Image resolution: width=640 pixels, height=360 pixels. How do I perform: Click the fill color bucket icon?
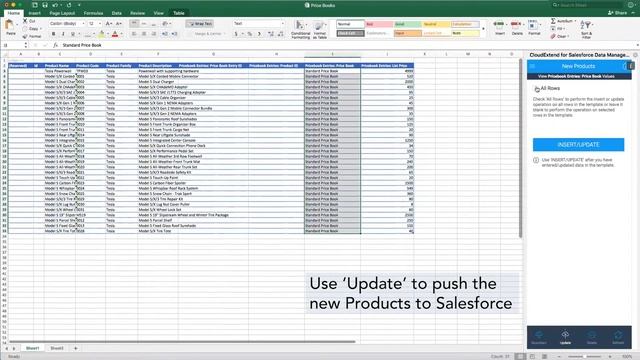pyautogui.click(x=102, y=34)
